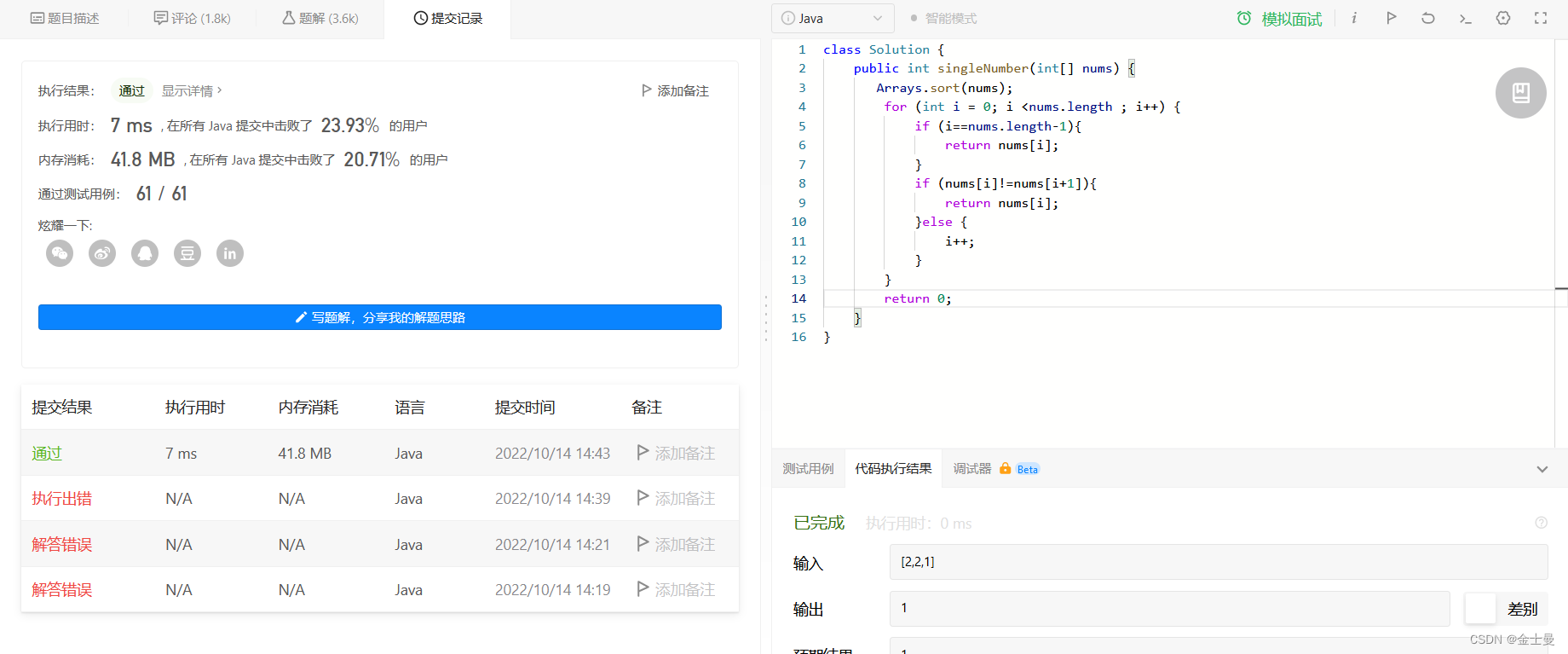The width and height of the screenshot is (1568, 654).
Task: Click the round gray notes floating button
Action: pos(1521,93)
